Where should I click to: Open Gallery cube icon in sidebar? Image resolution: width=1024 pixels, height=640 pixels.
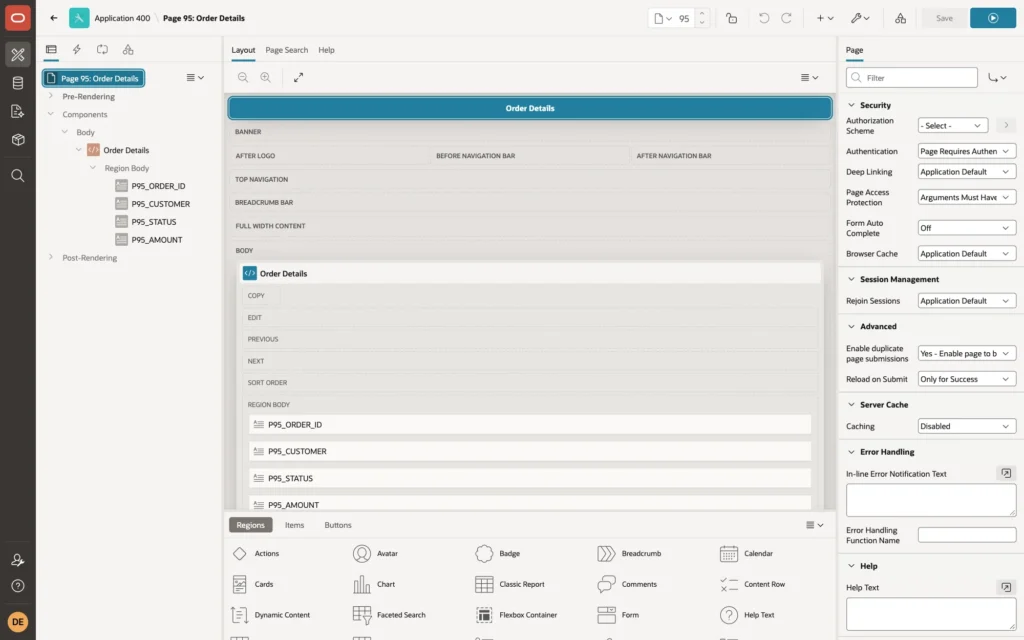(x=18, y=140)
